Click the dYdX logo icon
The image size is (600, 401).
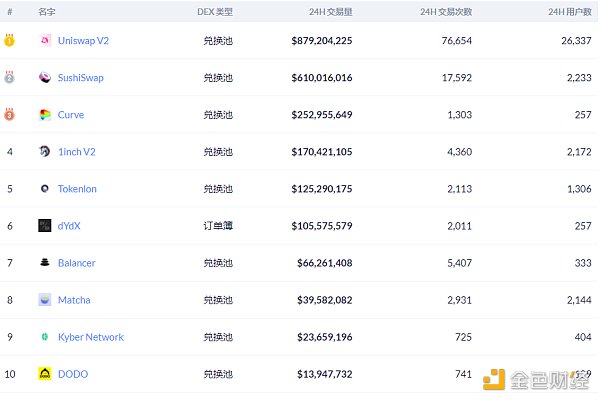tap(45, 226)
